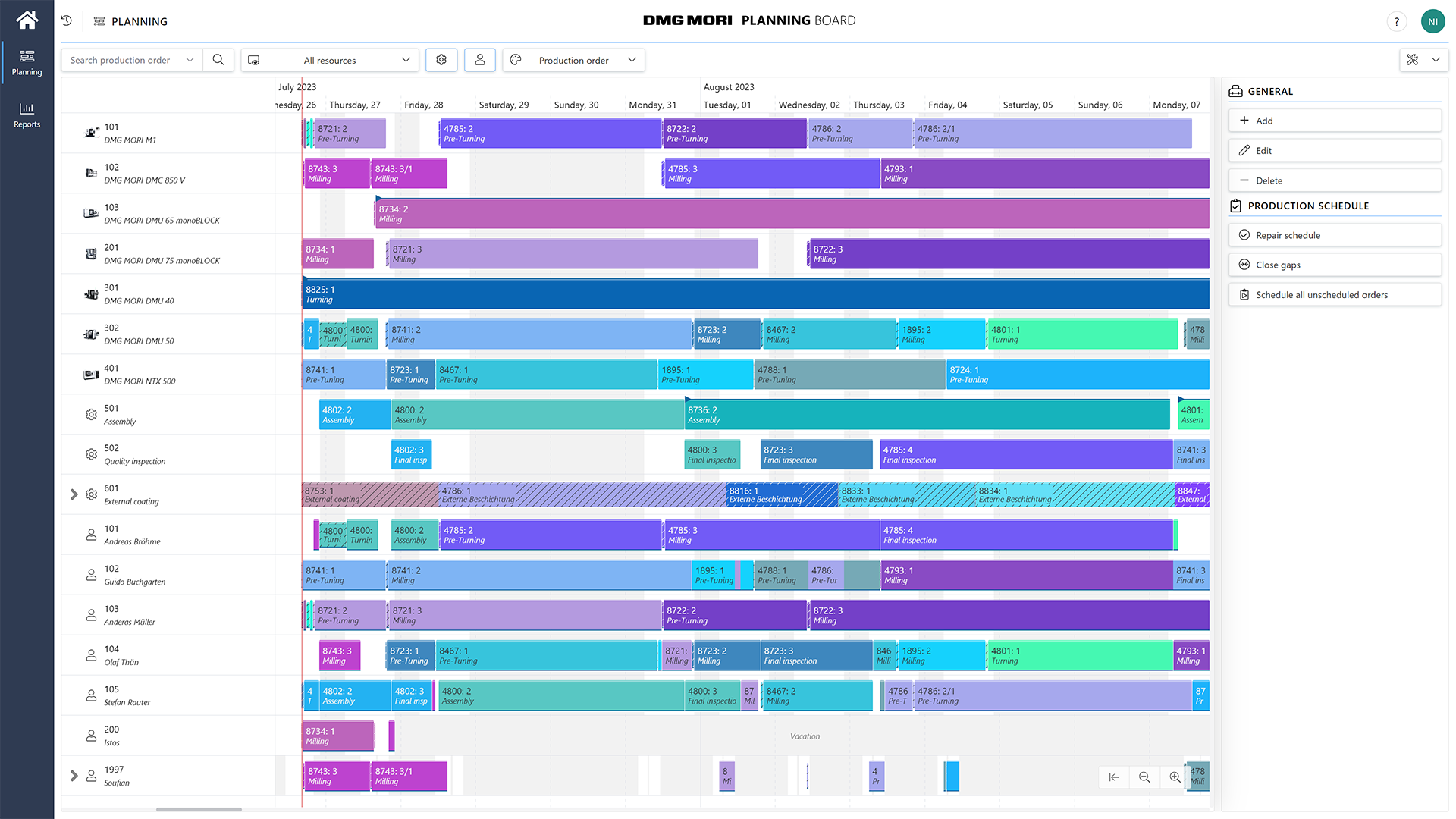Open Reports in the sidebar
Viewport: 1456px width, 819px height.
coord(27,115)
